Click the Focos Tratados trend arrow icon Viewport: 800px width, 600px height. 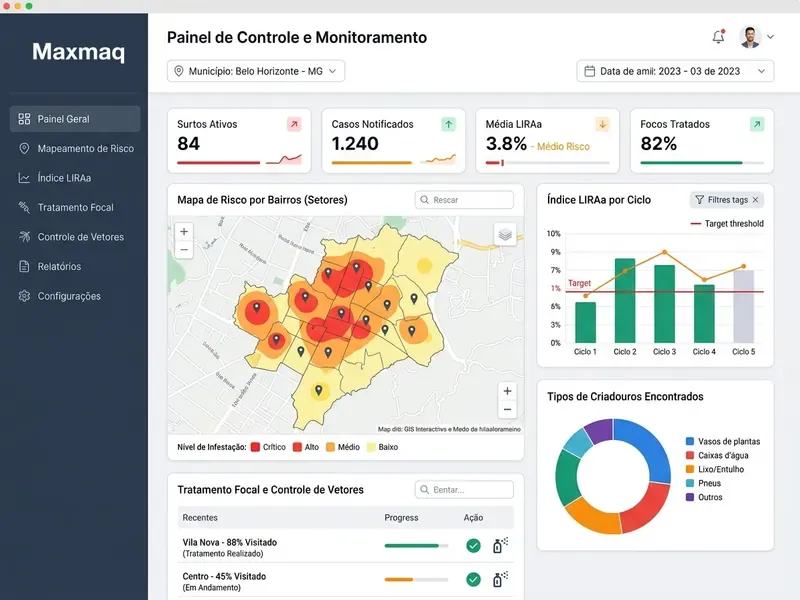click(x=757, y=124)
